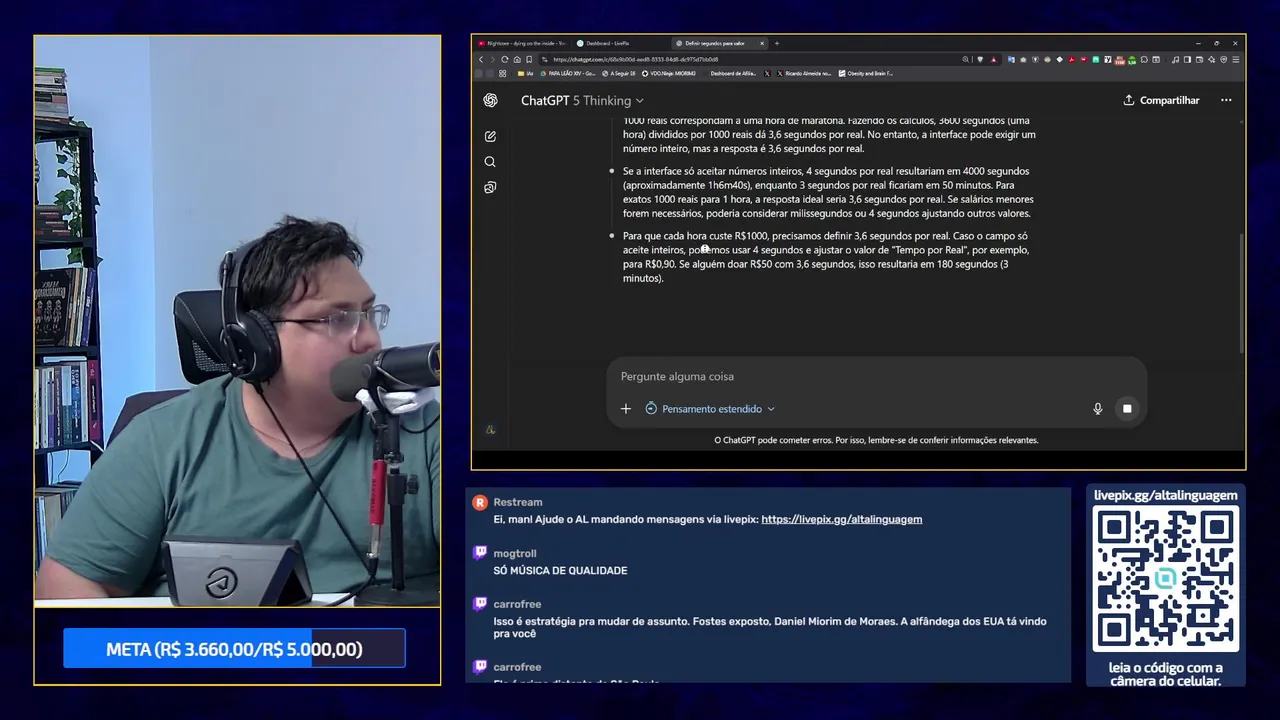Click the translate extension icon
Viewport: 1280px width, 720px height.
(1011, 59)
